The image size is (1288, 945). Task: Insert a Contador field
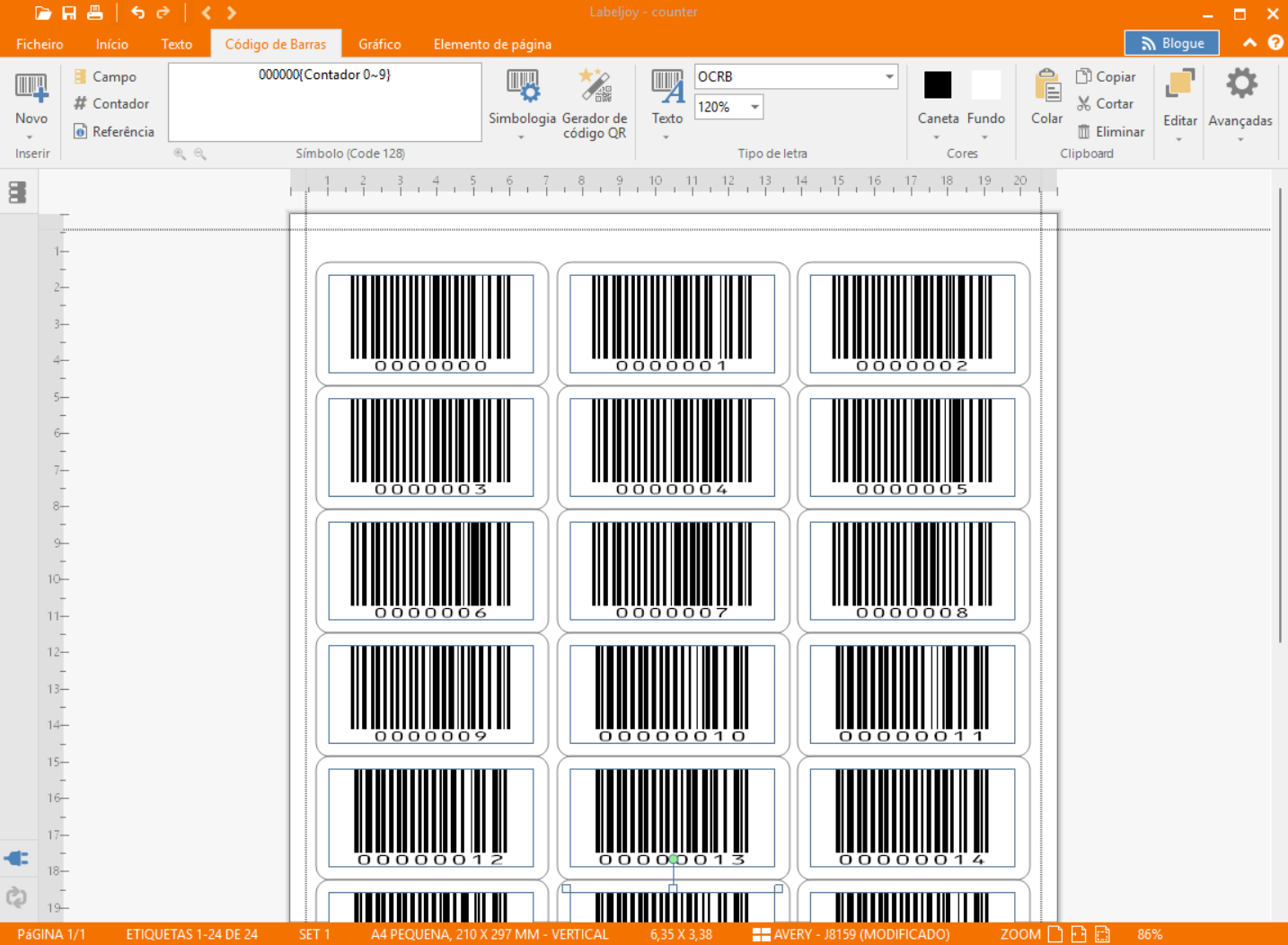click(111, 104)
